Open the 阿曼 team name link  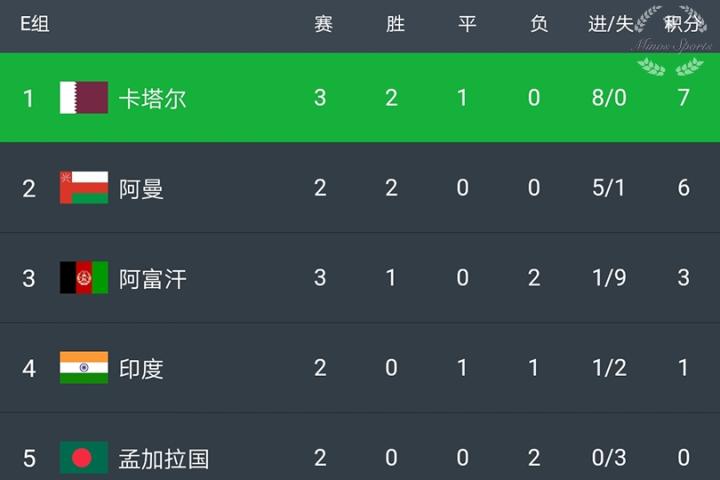point(141,188)
